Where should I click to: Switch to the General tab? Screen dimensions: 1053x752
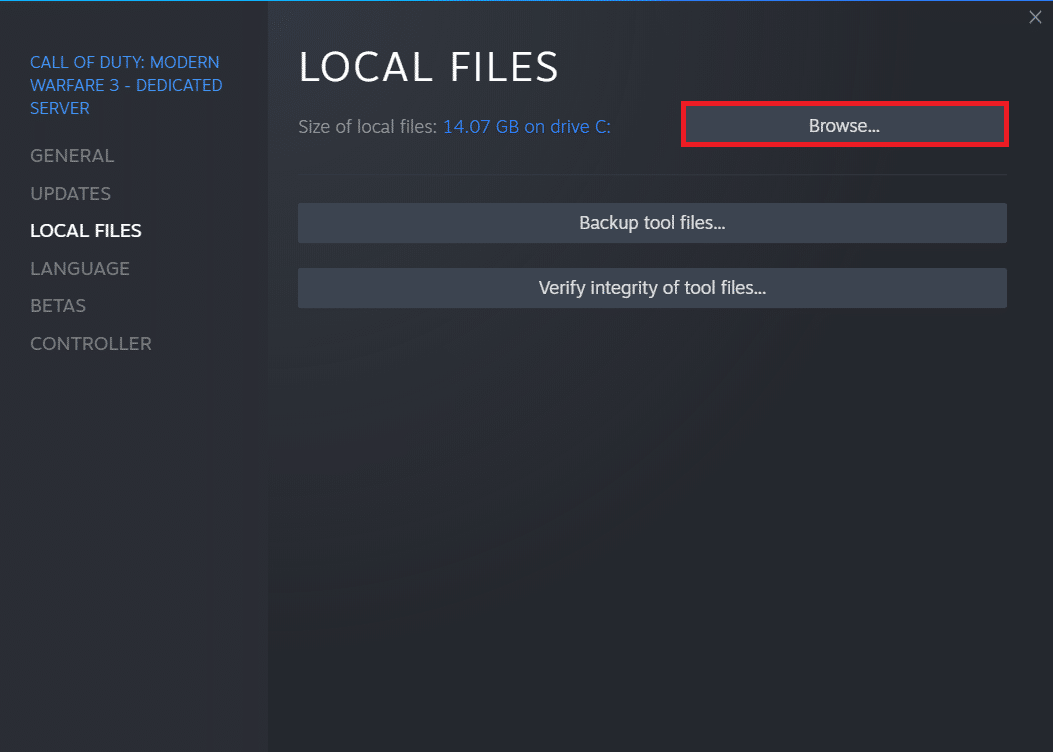(72, 156)
